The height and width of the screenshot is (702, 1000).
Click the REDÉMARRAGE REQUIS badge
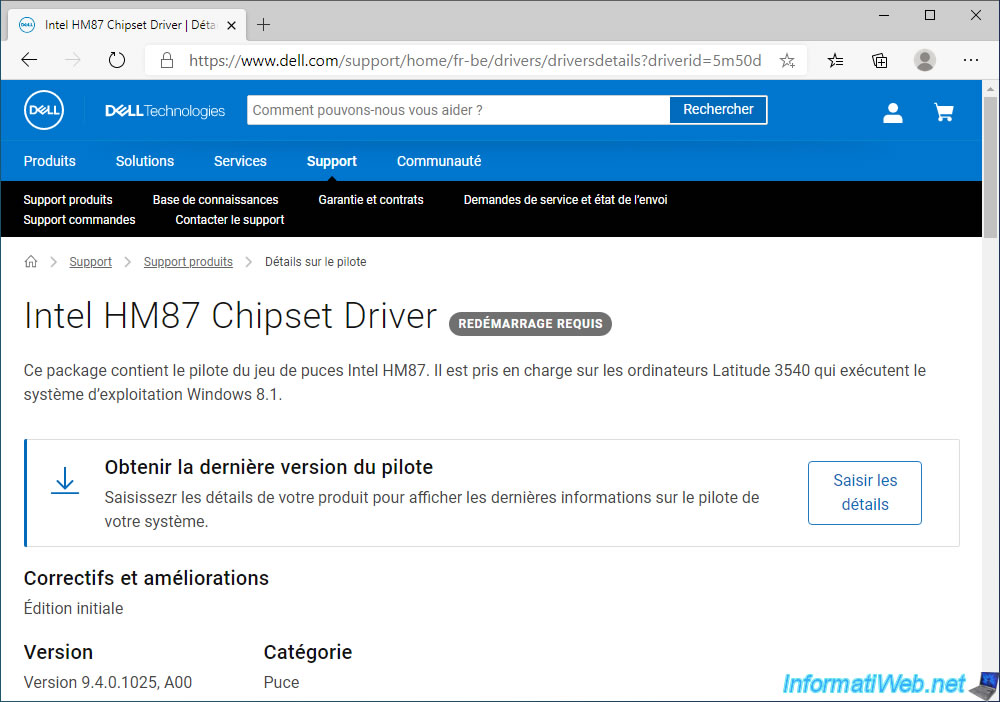pos(530,323)
